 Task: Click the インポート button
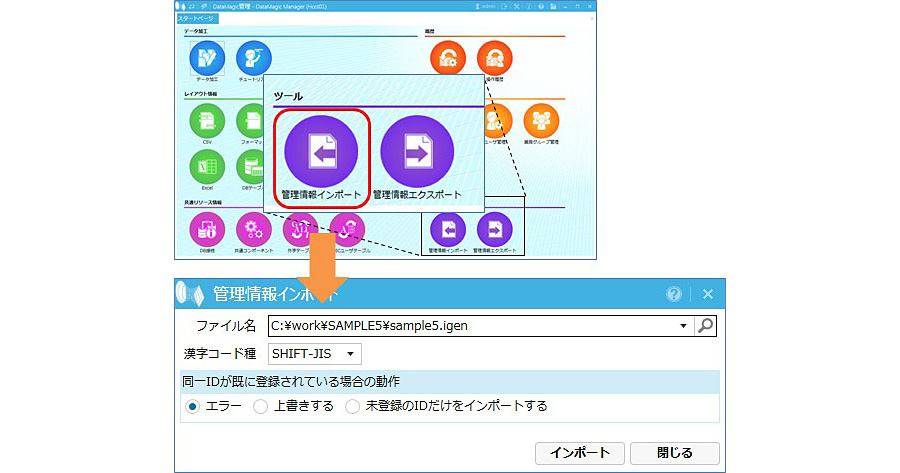[x=580, y=452]
